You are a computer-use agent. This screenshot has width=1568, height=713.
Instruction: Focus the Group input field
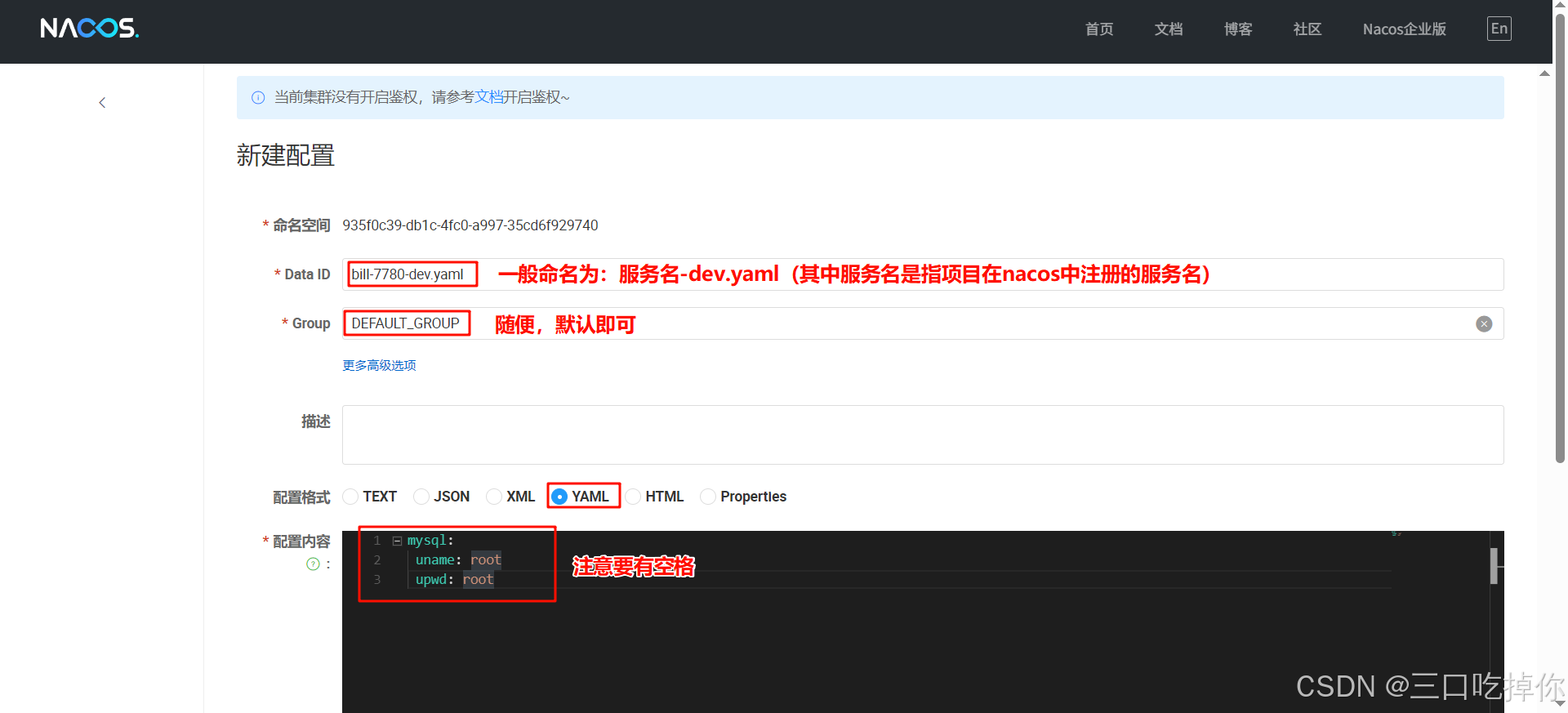[923, 323]
